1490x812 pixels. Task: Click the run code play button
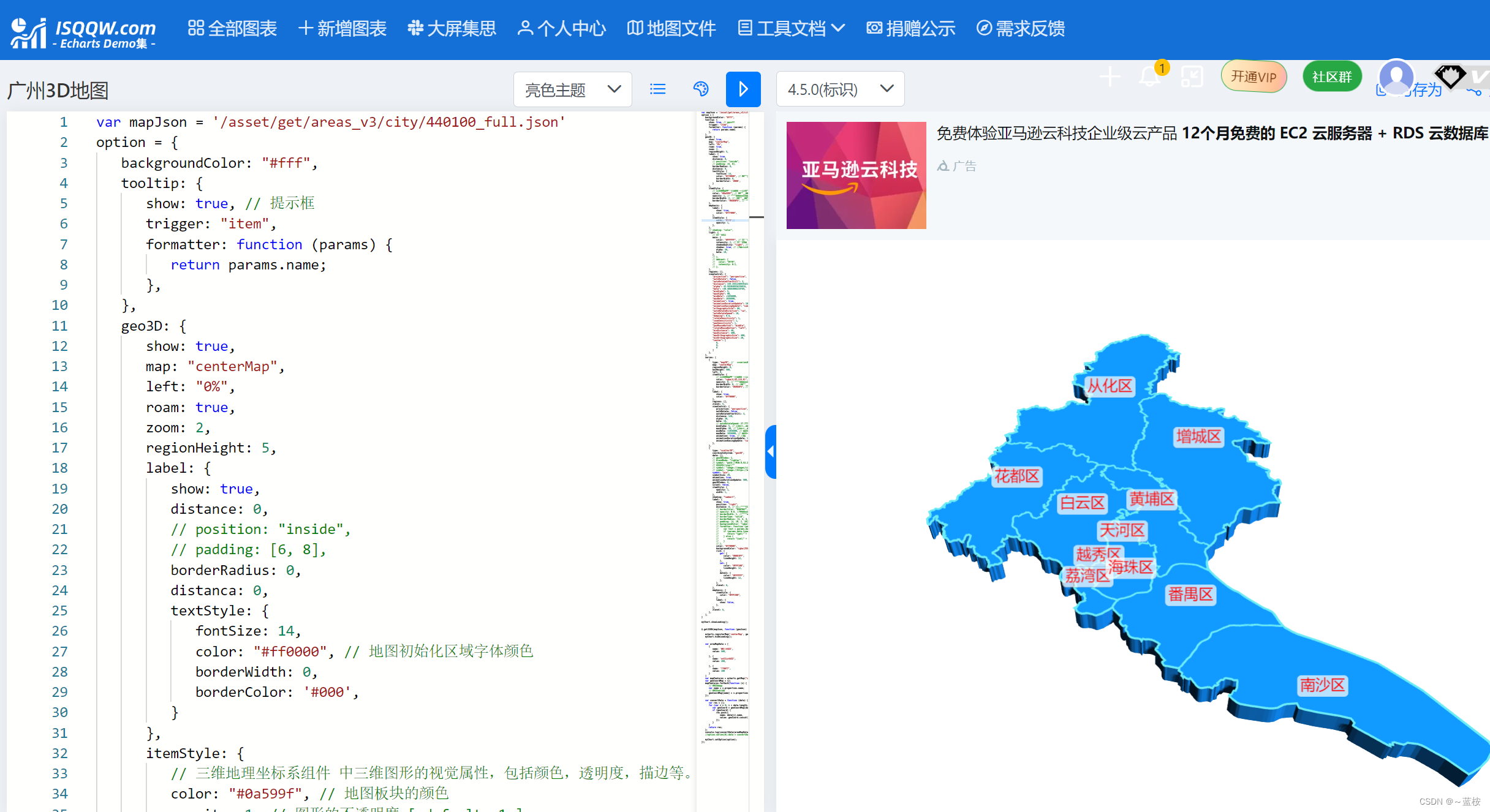[x=743, y=89]
